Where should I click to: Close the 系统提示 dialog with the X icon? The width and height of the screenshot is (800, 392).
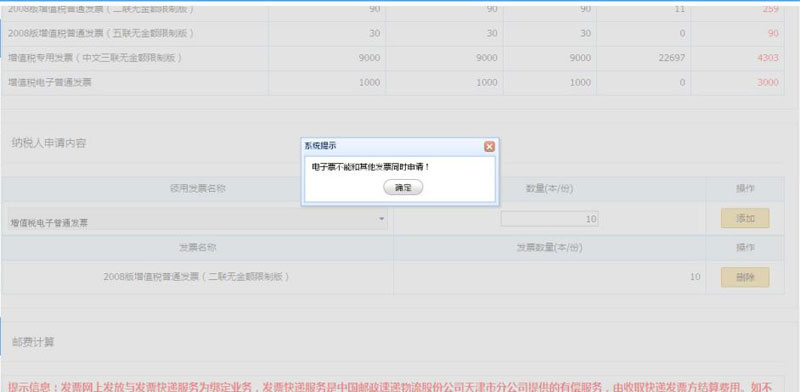[x=489, y=147]
